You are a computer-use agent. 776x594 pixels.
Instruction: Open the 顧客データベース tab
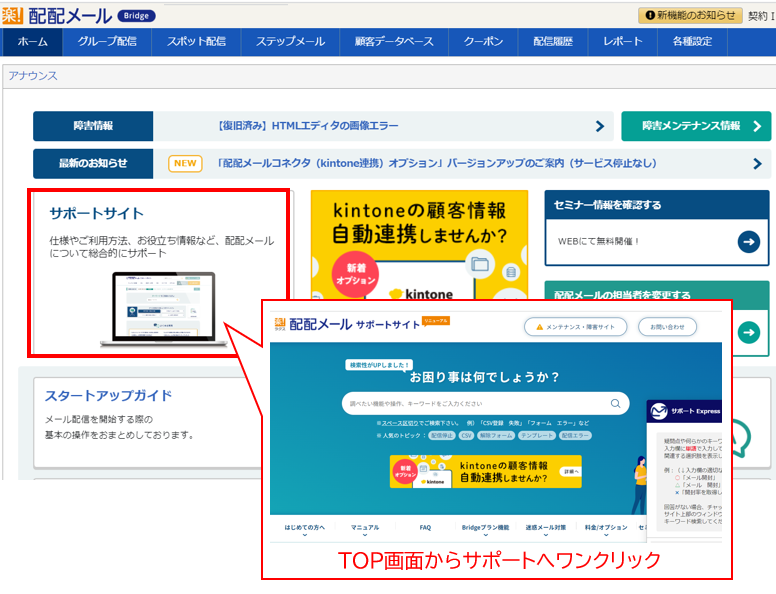tap(394, 42)
